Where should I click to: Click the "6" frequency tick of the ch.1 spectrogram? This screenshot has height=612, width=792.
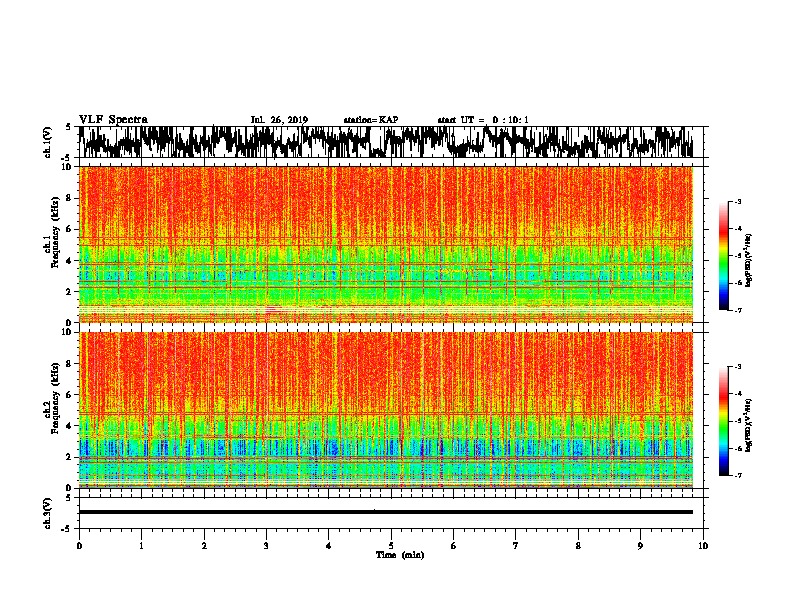(70, 229)
